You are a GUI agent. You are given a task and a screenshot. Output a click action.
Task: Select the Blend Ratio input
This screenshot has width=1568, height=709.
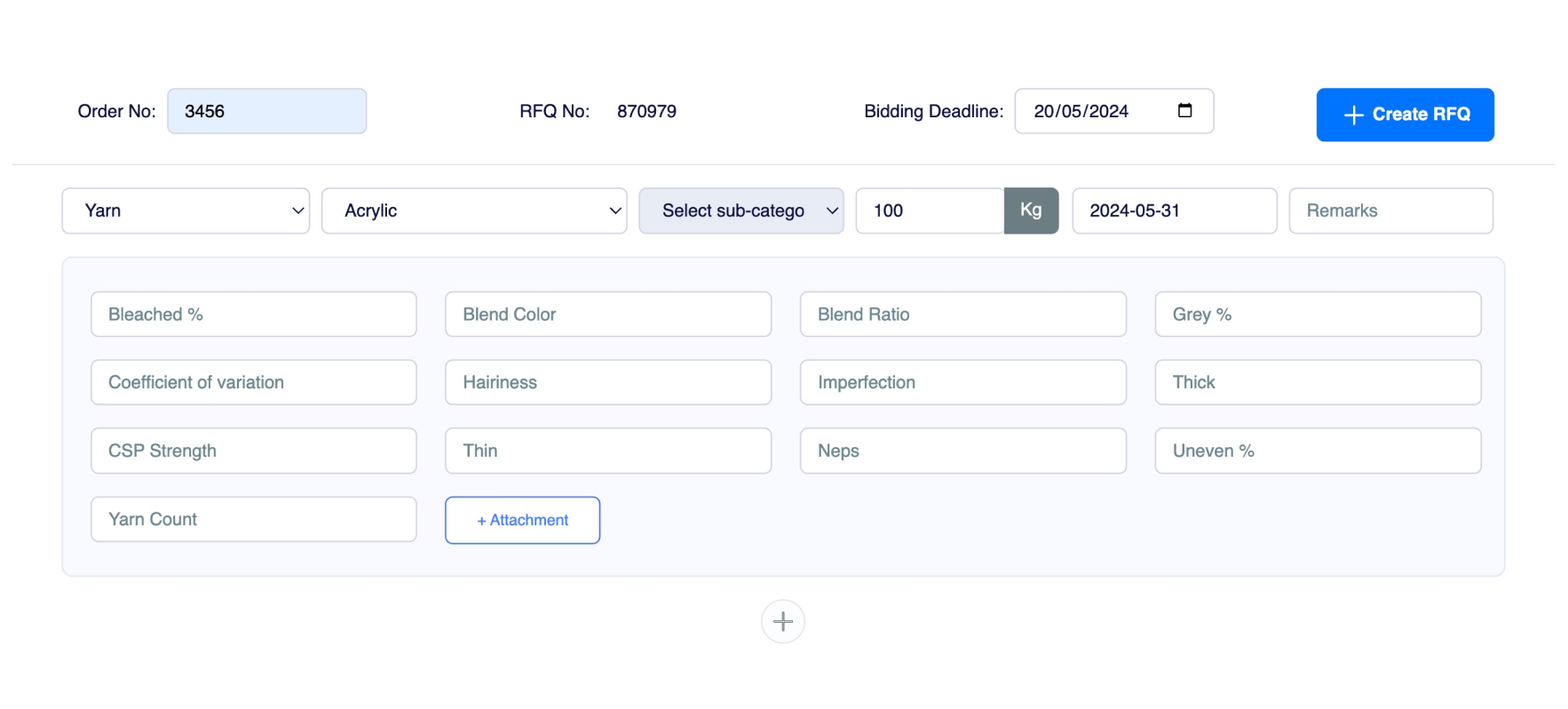click(x=962, y=315)
